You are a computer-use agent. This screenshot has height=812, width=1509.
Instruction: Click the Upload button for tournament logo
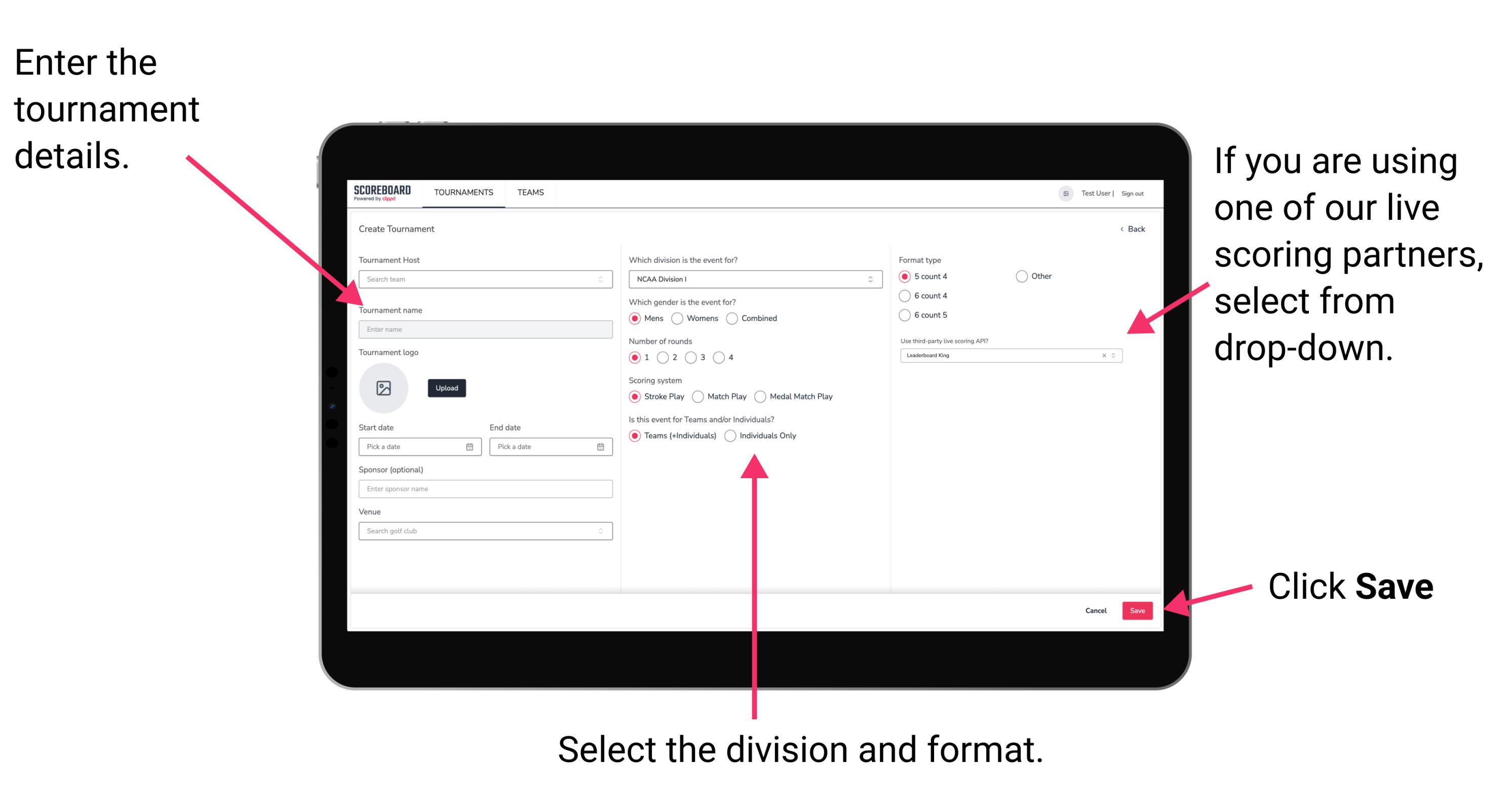pyautogui.click(x=446, y=389)
